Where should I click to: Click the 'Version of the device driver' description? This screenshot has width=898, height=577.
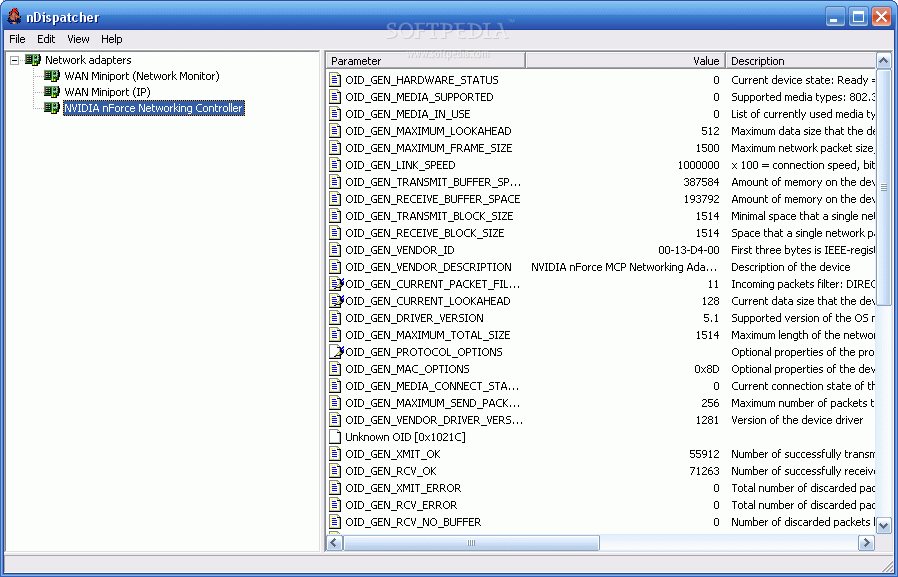(797, 420)
